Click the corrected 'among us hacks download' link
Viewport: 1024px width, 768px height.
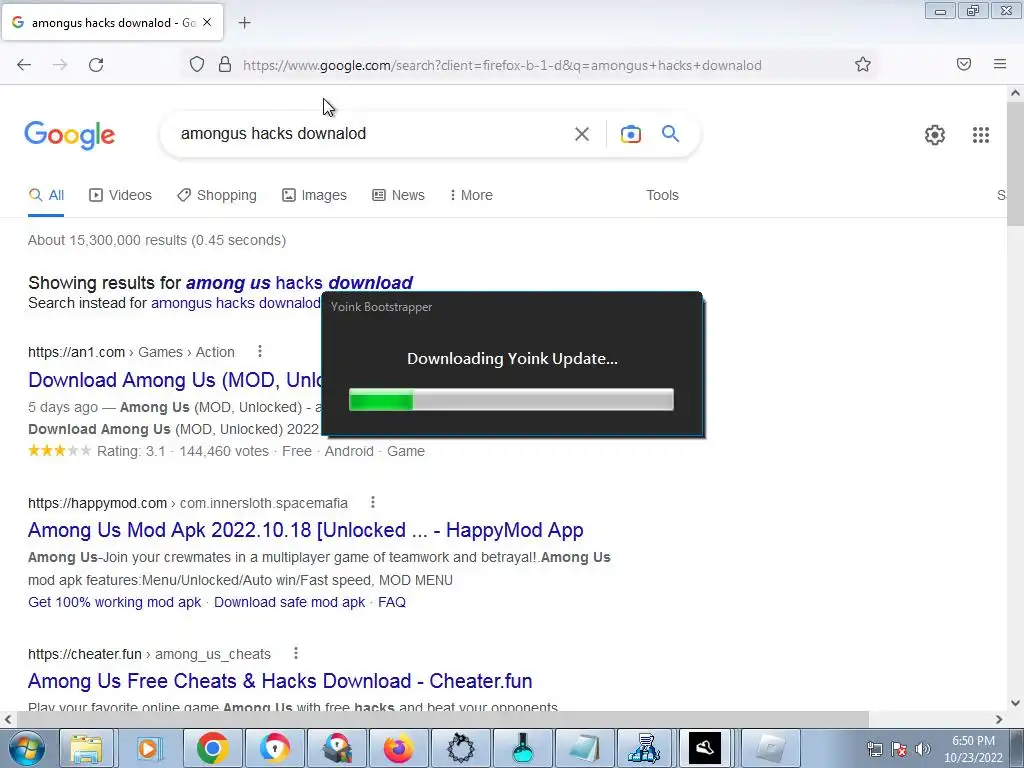[x=299, y=283]
